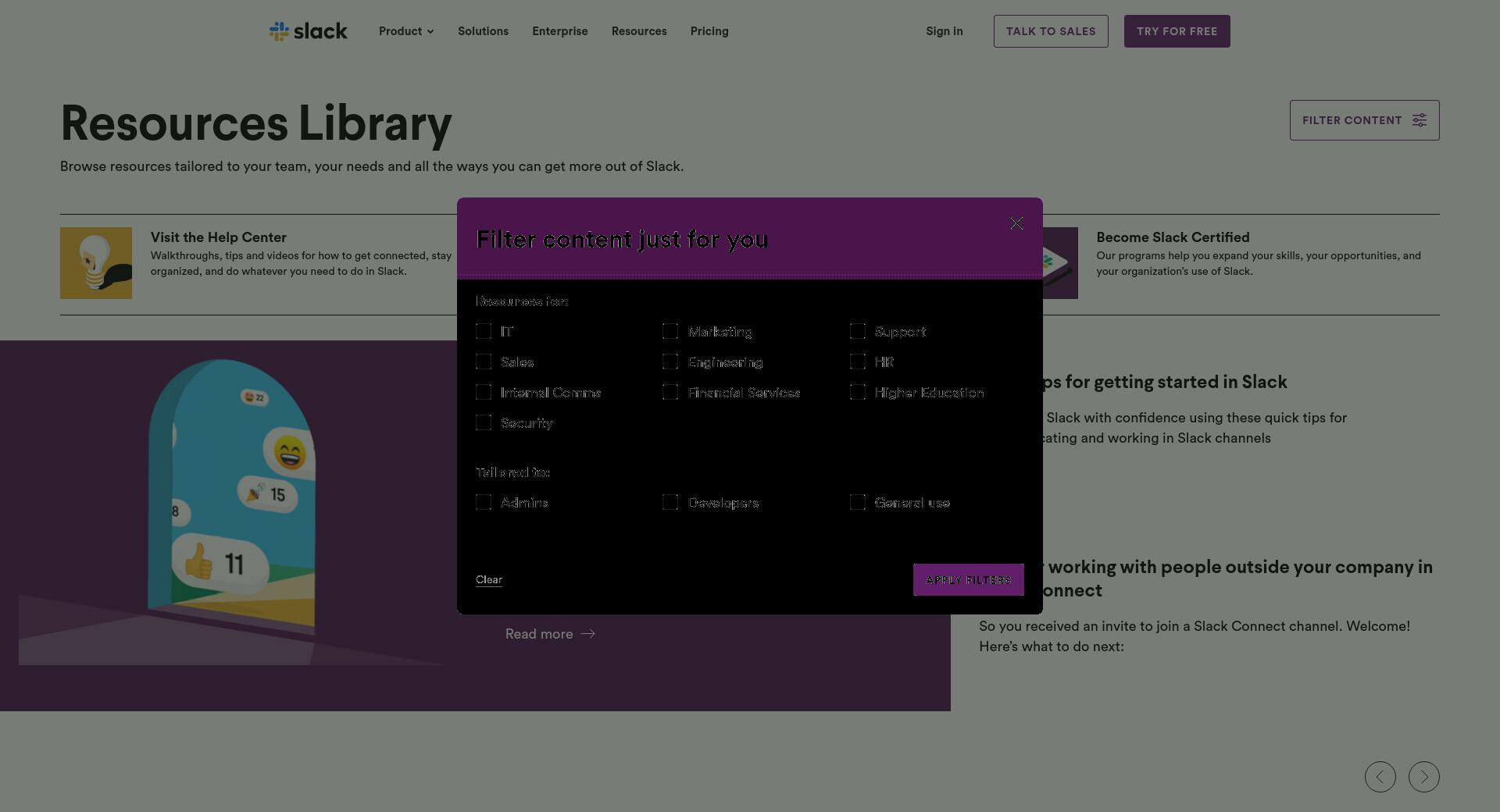This screenshot has width=1500, height=812.
Task: Click the Apply Filters button
Action: (969, 580)
